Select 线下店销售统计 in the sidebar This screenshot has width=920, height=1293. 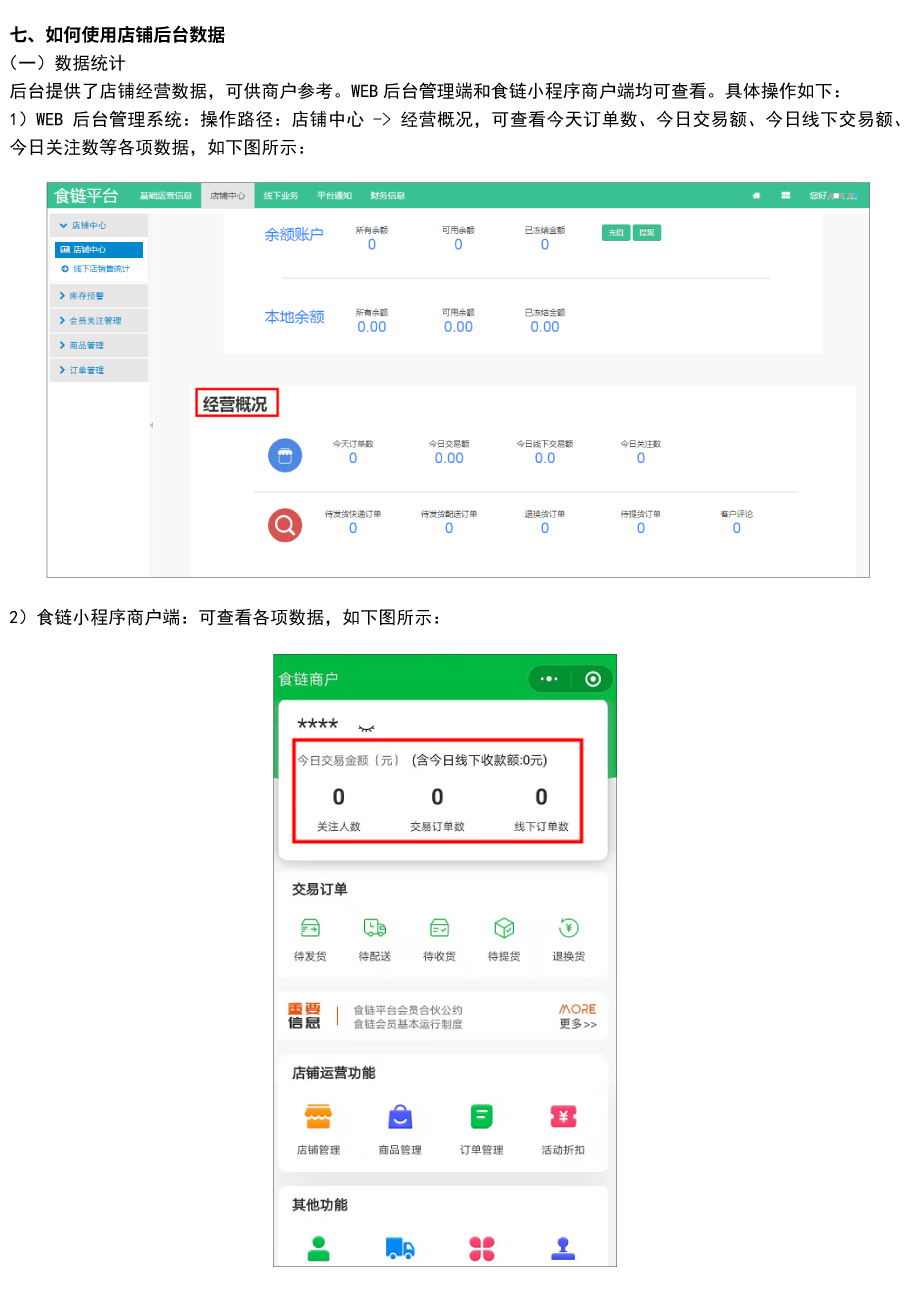tap(101, 268)
